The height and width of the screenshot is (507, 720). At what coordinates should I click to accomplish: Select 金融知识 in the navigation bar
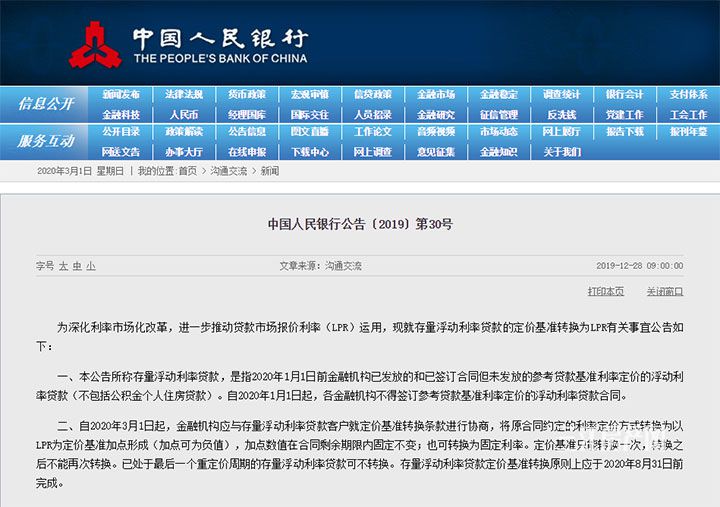tap(499, 152)
